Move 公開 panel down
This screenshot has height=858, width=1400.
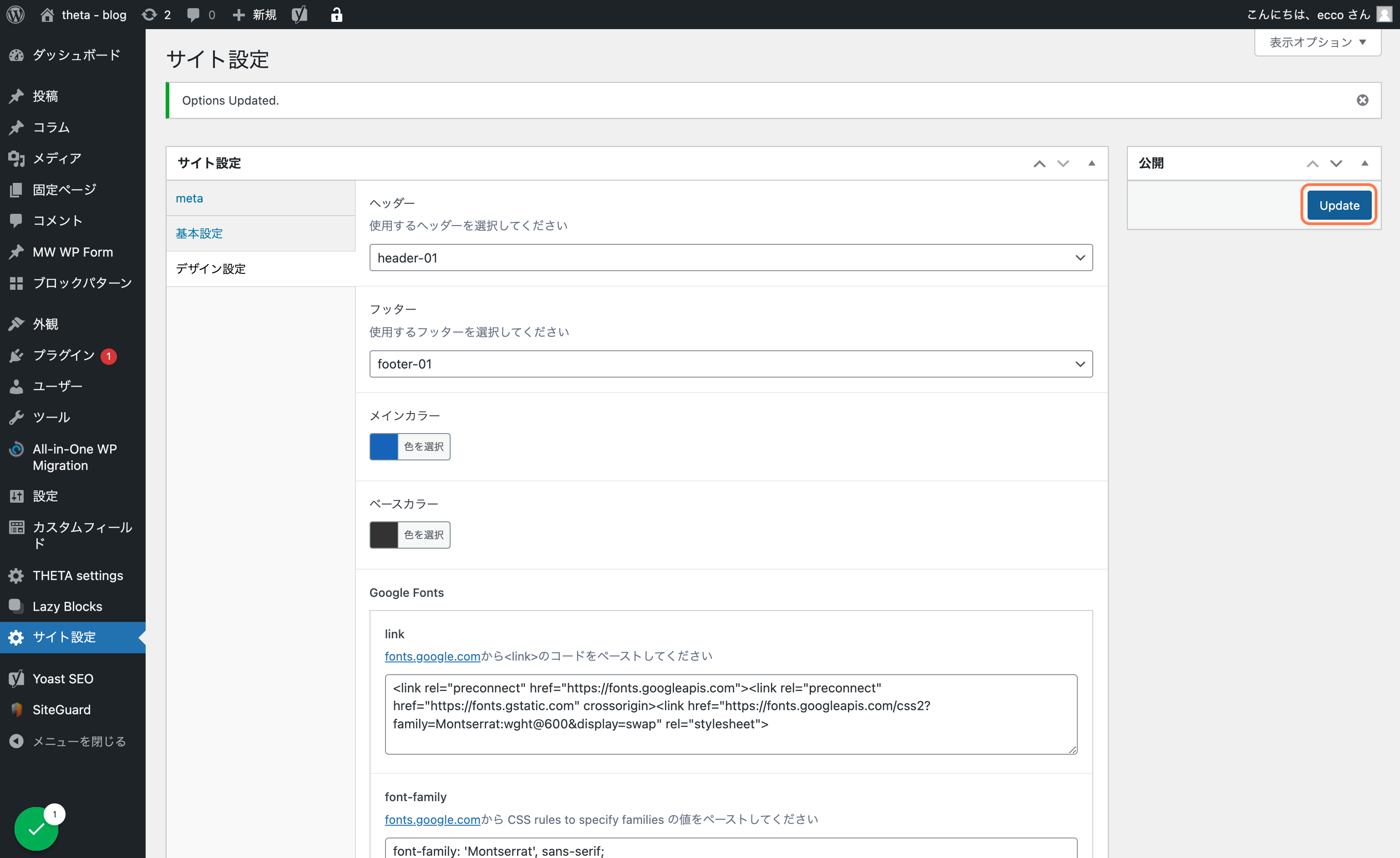click(1336, 163)
